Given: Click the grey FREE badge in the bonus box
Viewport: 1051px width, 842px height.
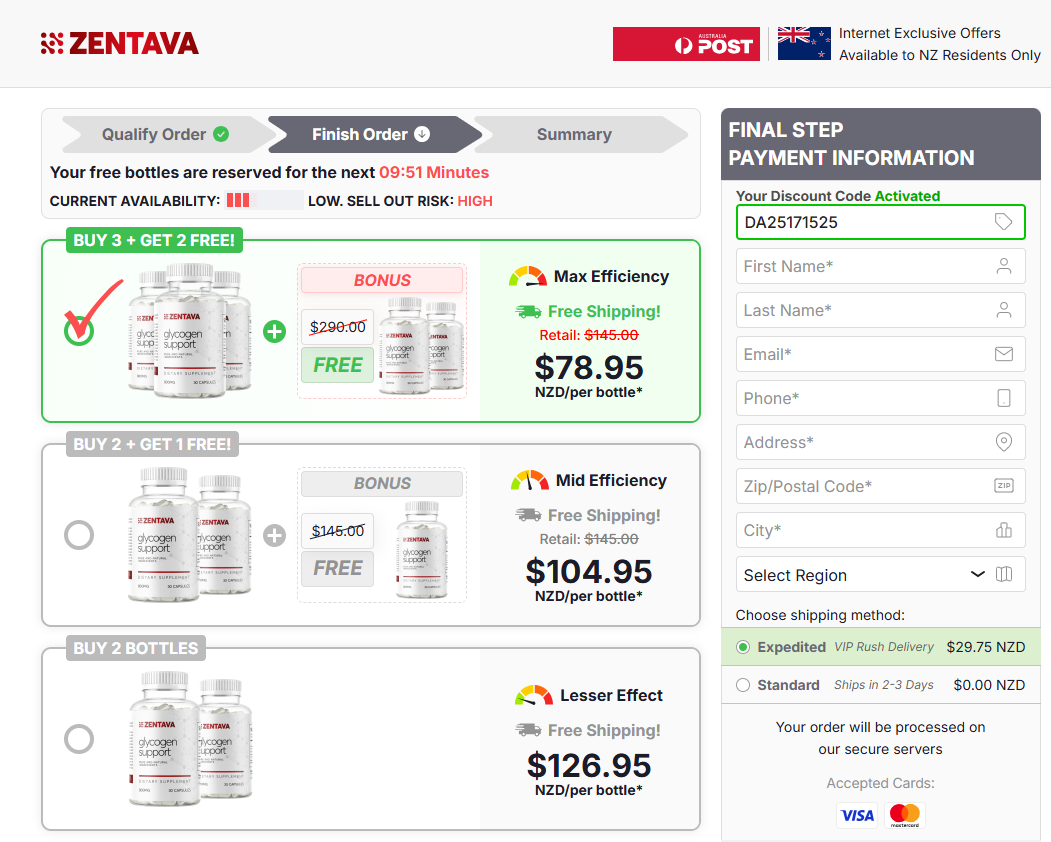Looking at the screenshot, I should pyautogui.click(x=337, y=568).
